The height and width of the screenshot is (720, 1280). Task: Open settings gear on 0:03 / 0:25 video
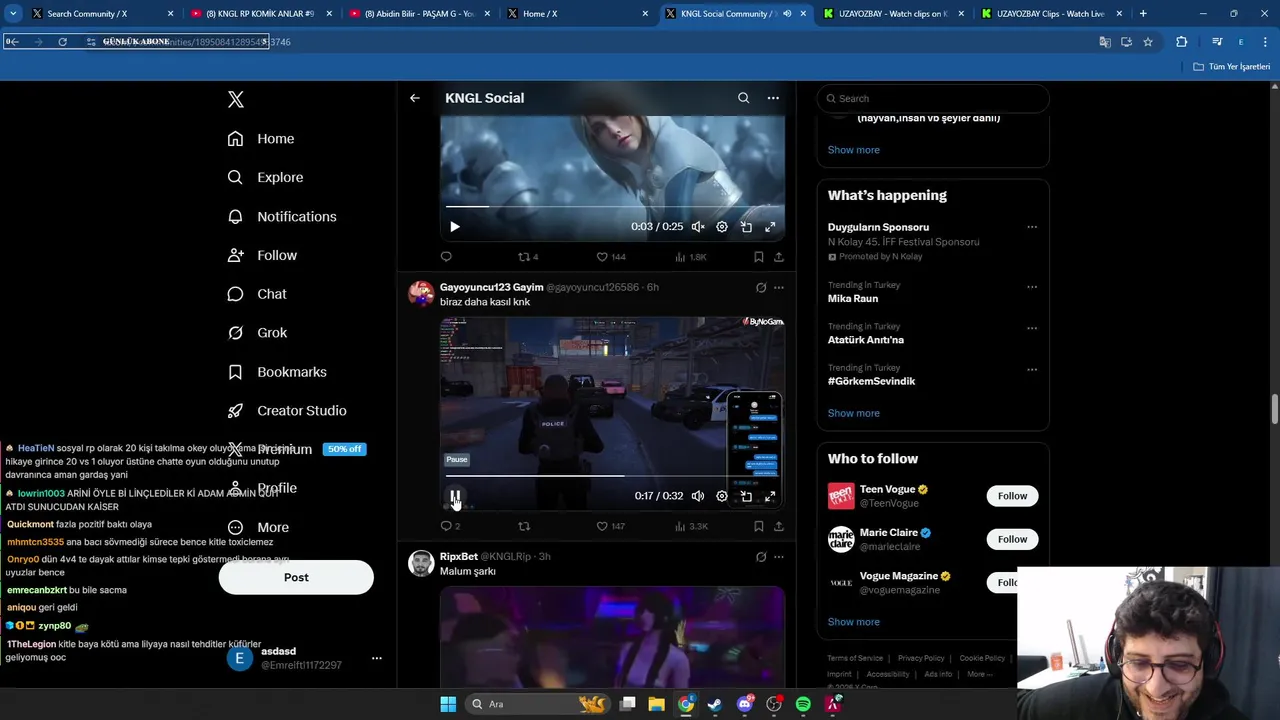[722, 227]
